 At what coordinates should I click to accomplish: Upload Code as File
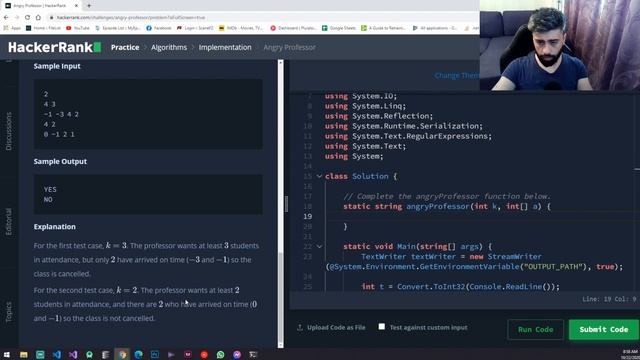click(x=331, y=327)
